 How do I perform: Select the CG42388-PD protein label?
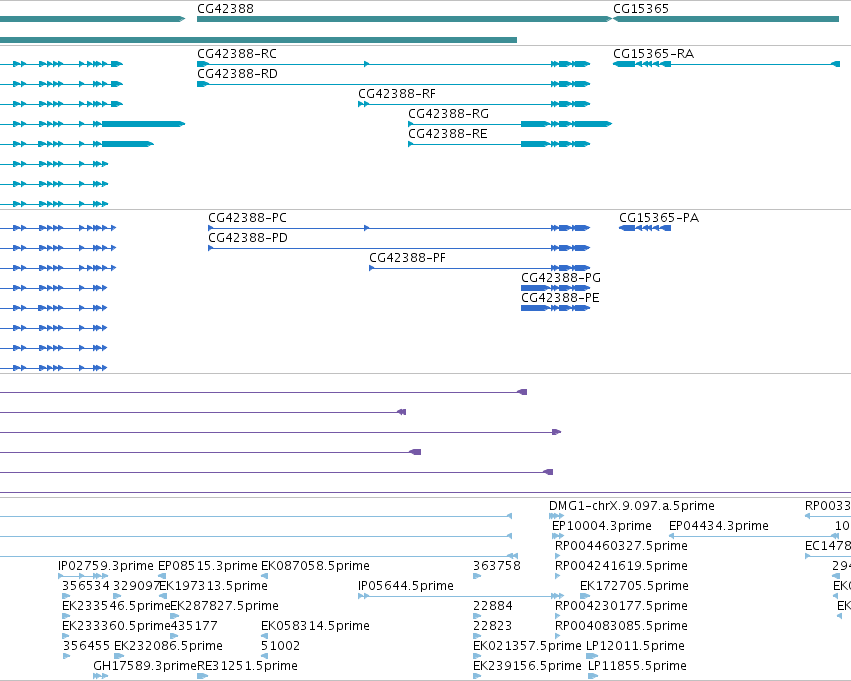click(248, 238)
